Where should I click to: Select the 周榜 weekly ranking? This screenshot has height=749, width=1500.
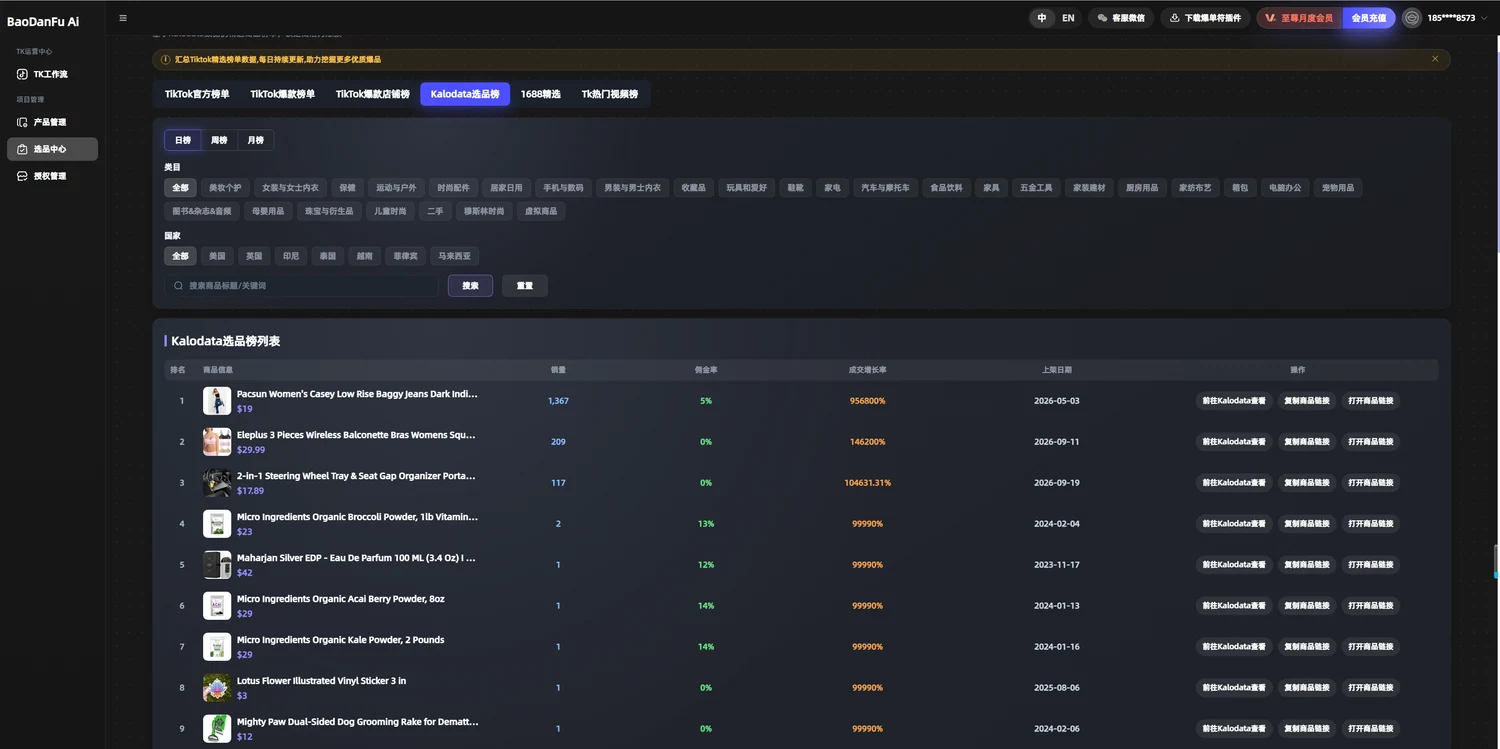(x=219, y=140)
